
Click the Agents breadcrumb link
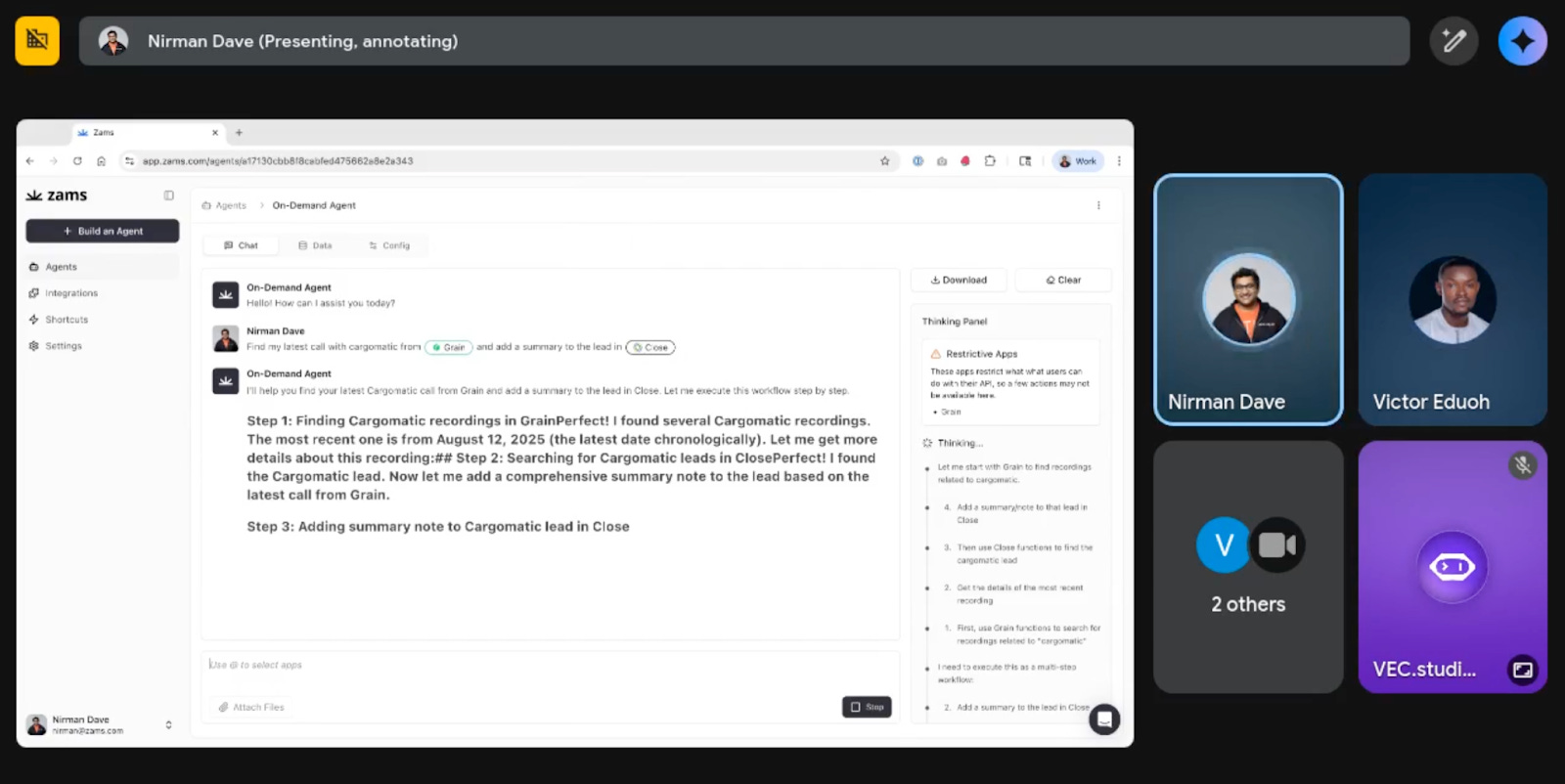click(x=231, y=205)
